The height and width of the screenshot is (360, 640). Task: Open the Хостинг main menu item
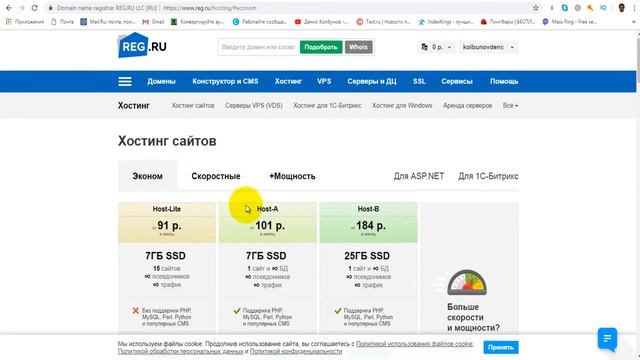(288, 81)
